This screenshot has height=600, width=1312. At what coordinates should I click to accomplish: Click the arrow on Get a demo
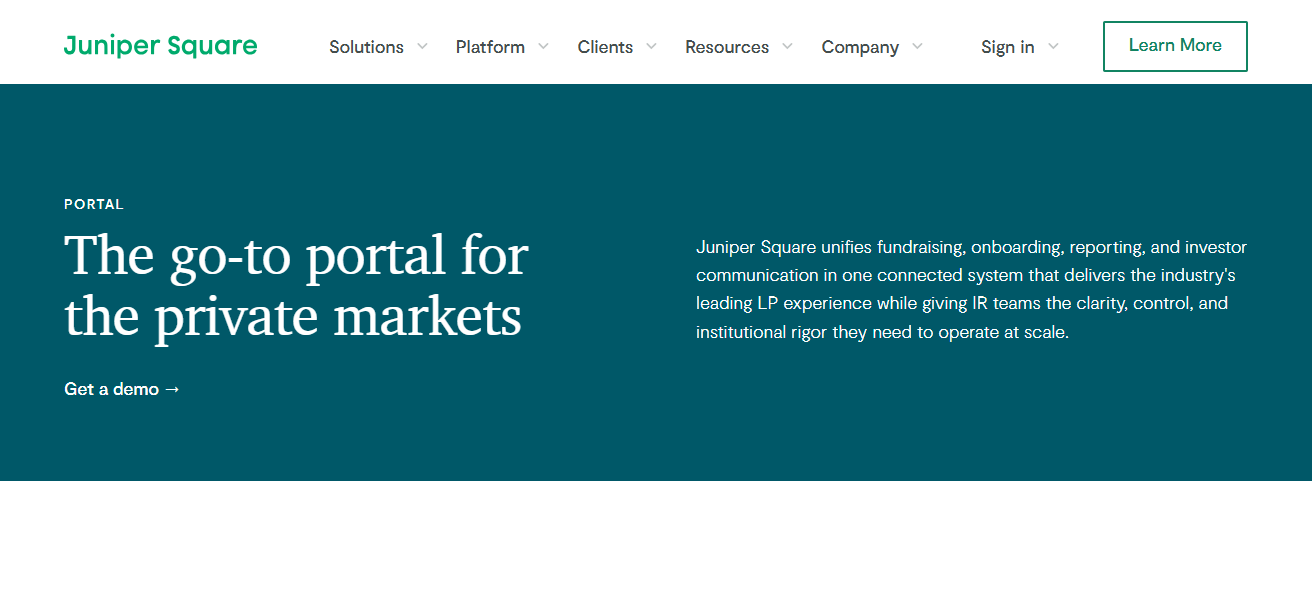pyautogui.click(x=172, y=389)
